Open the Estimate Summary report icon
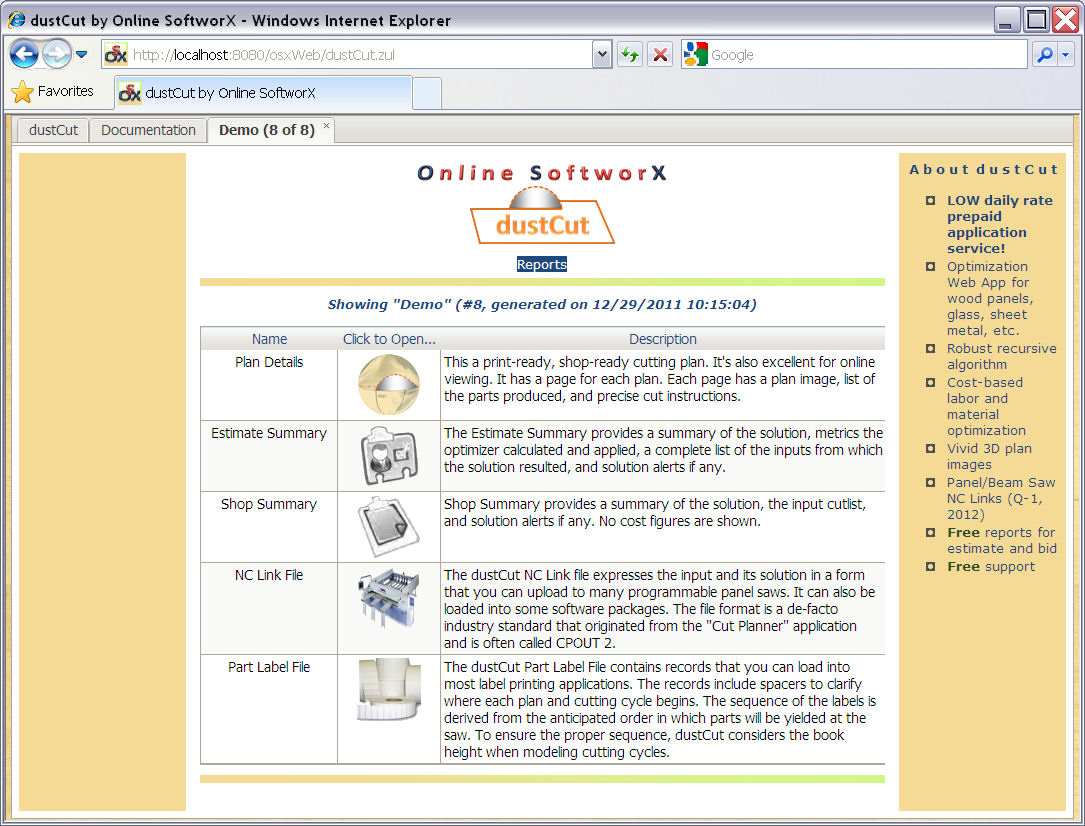Viewport: 1085px width, 826px height. click(x=389, y=455)
